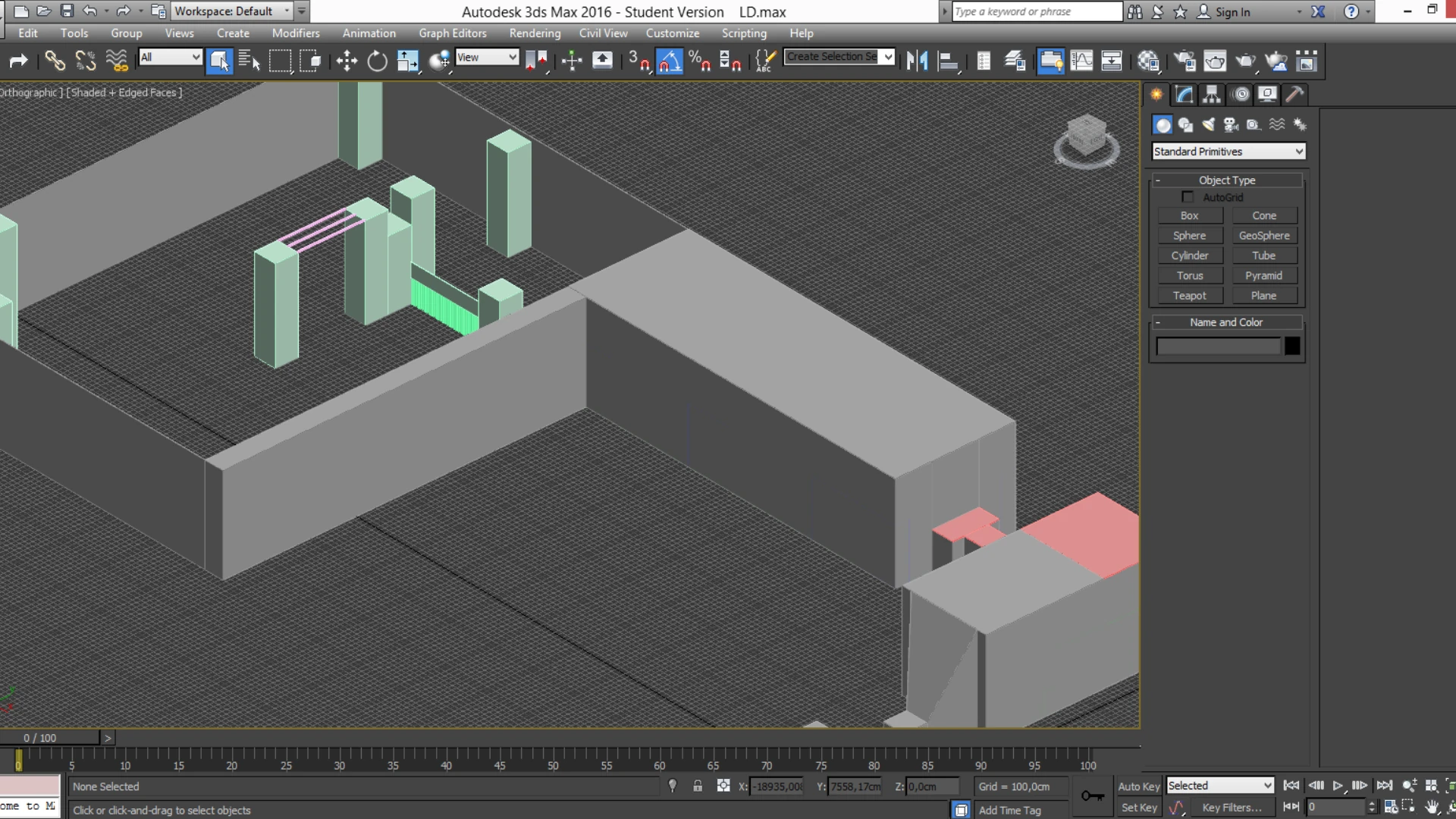The image size is (1456, 819).
Task: Open the Modify command panel tab
Action: (1184, 95)
